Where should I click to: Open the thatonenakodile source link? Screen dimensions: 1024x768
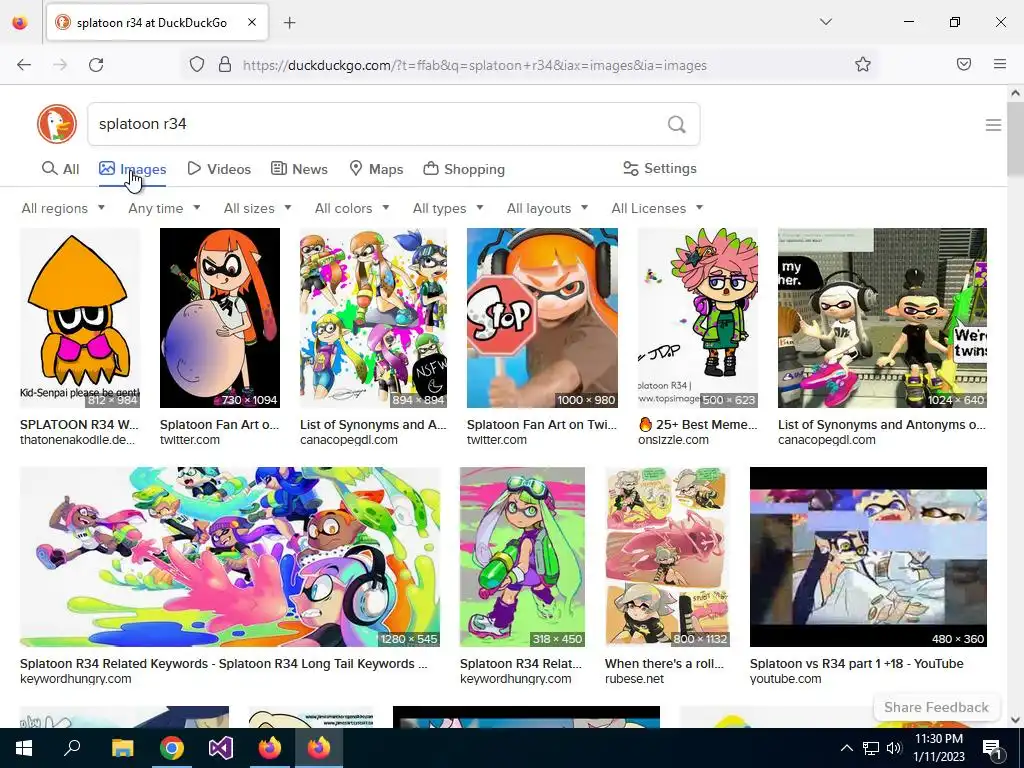pos(78,440)
